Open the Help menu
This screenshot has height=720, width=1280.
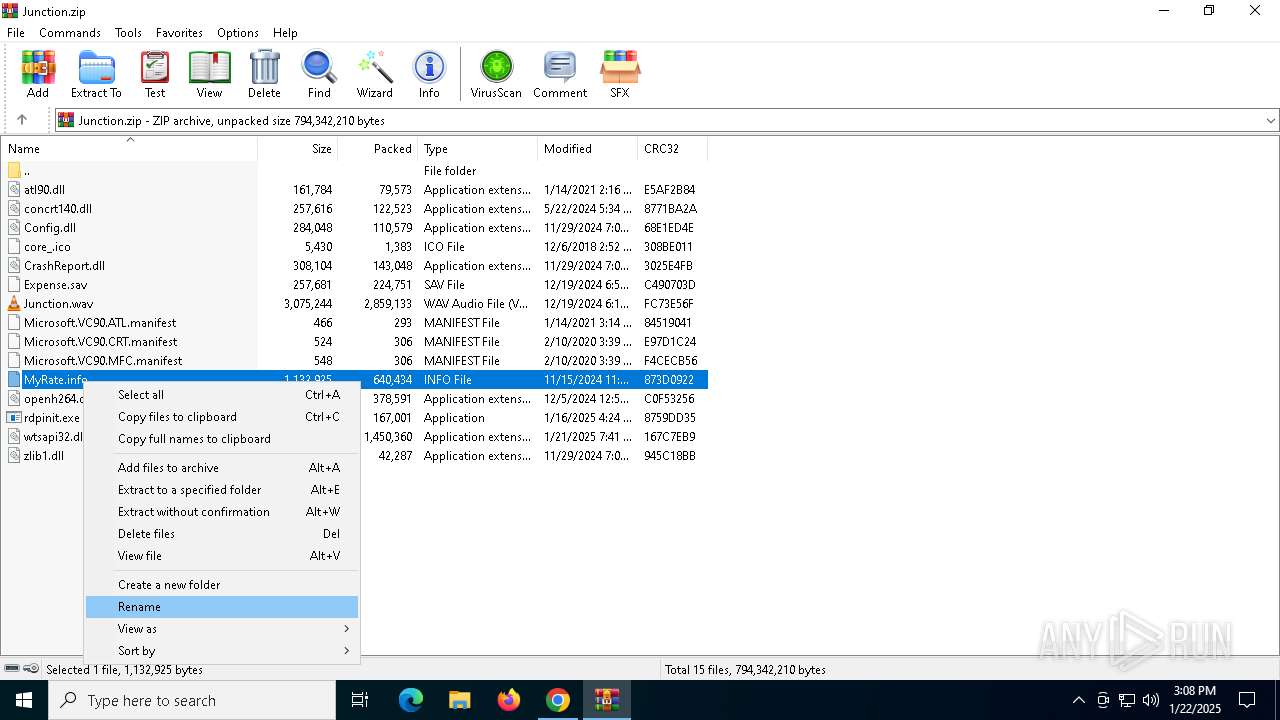pos(285,33)
